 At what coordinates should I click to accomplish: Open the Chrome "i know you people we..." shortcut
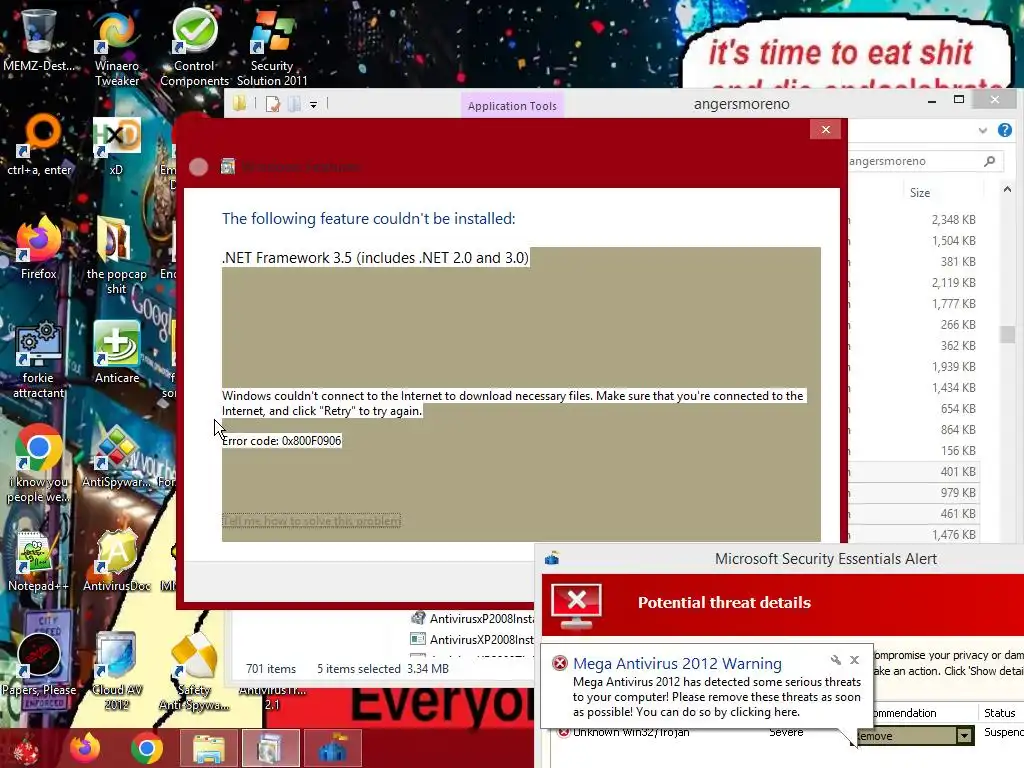click(x=38, y=464)
